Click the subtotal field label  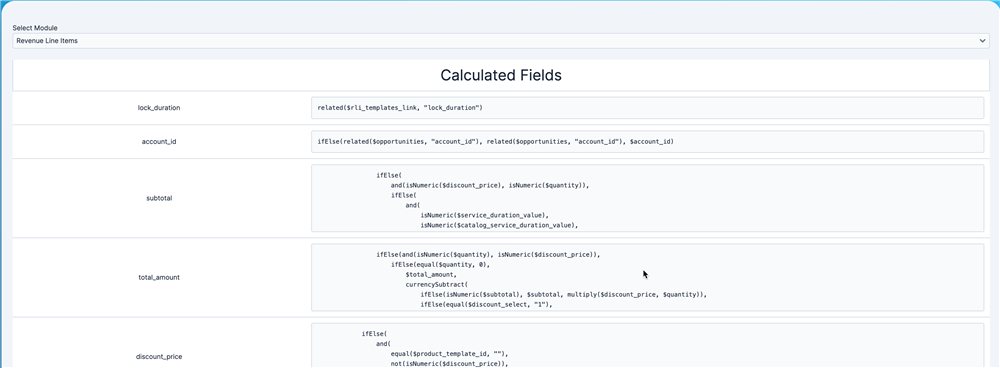tap(159, 198)
